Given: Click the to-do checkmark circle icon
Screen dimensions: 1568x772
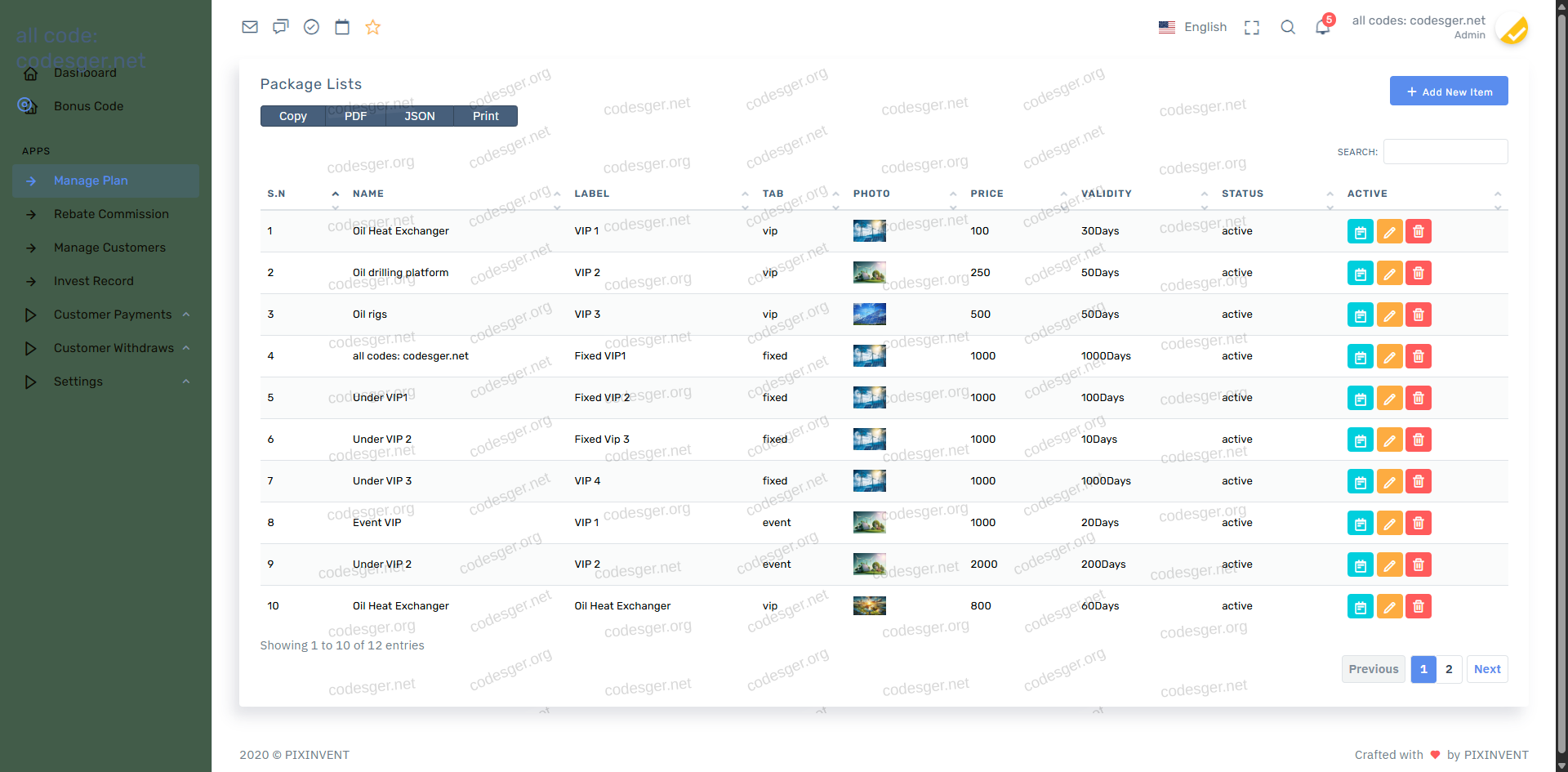Looking at the screenshot, I should point(311,27).
